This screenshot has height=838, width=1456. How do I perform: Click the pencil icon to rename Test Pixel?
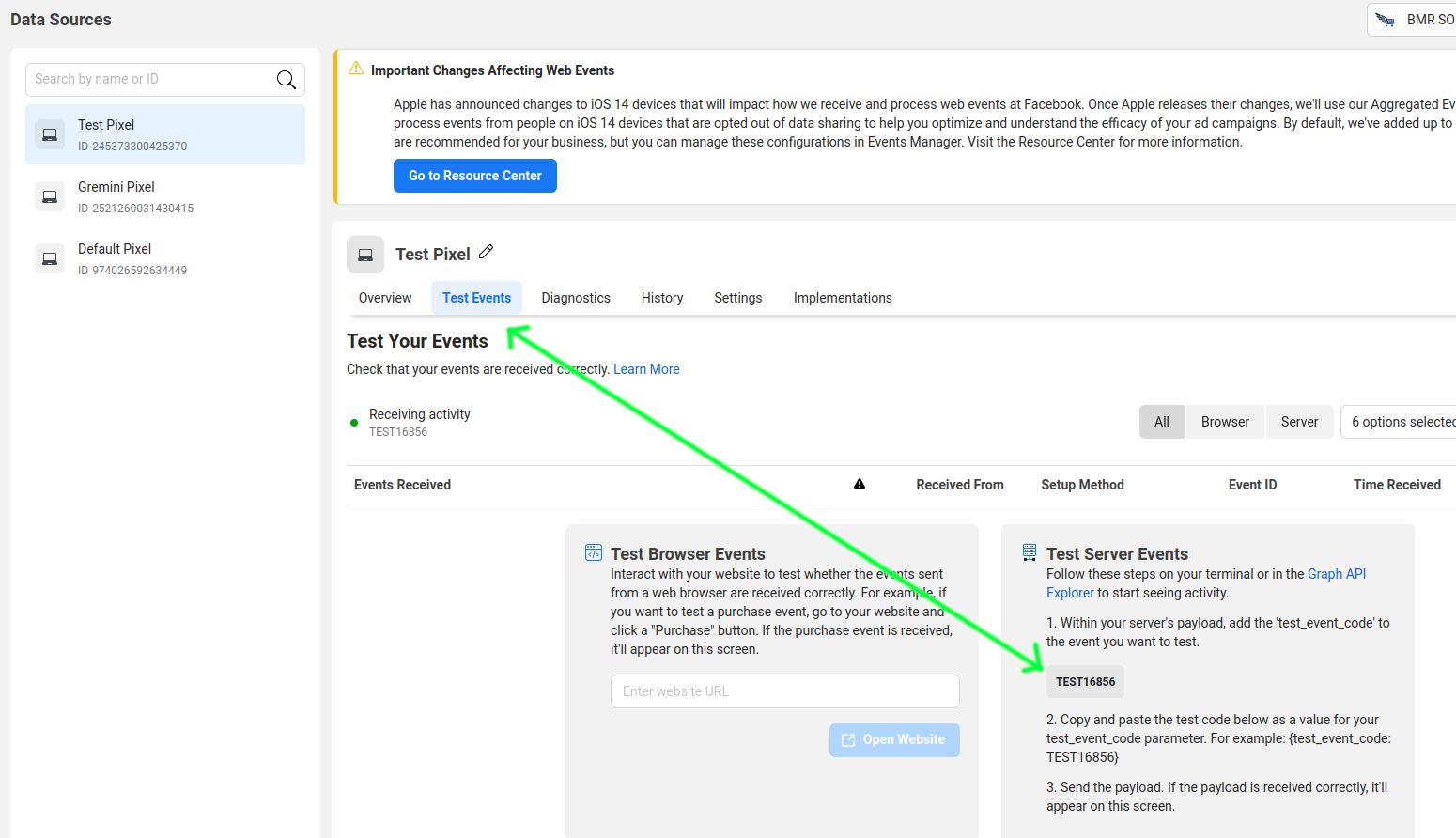click(x=486, y=252)
